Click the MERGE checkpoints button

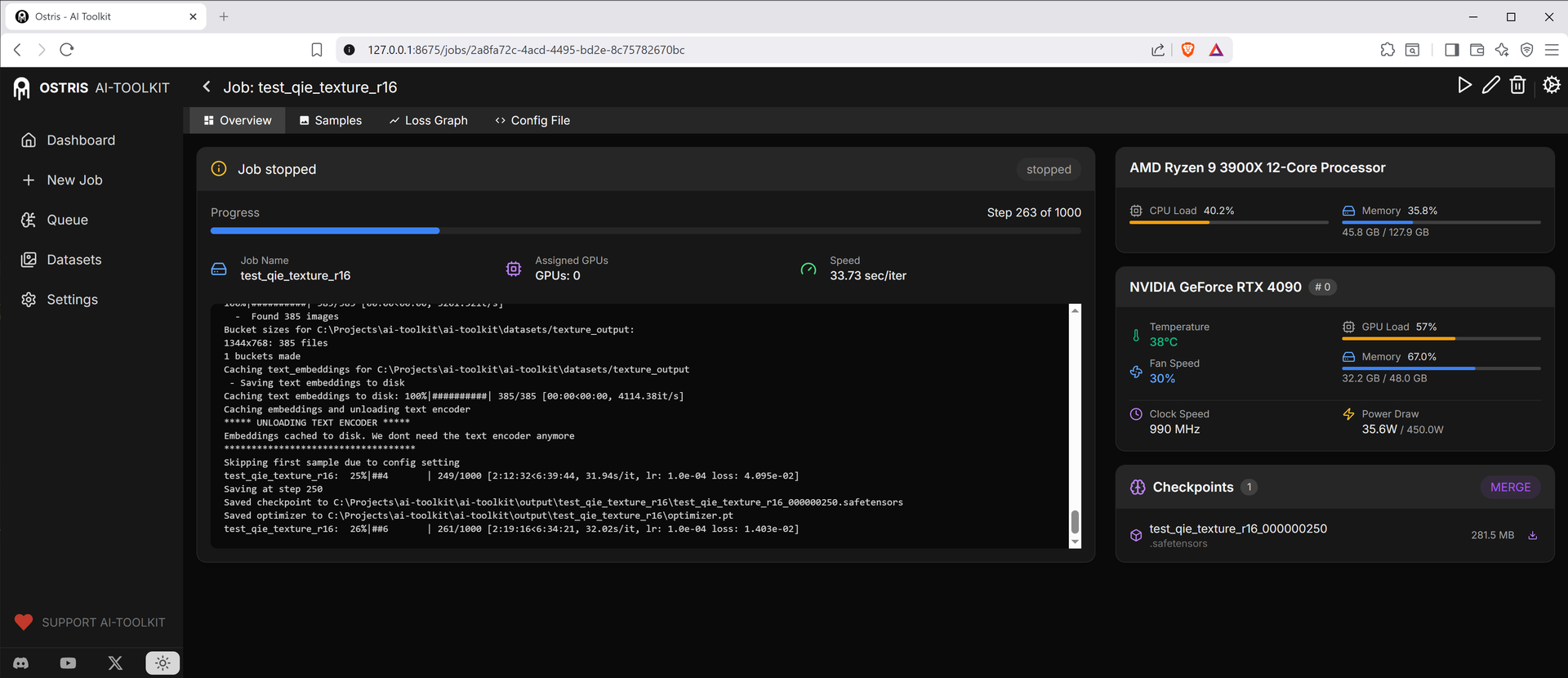(1510, 487)
